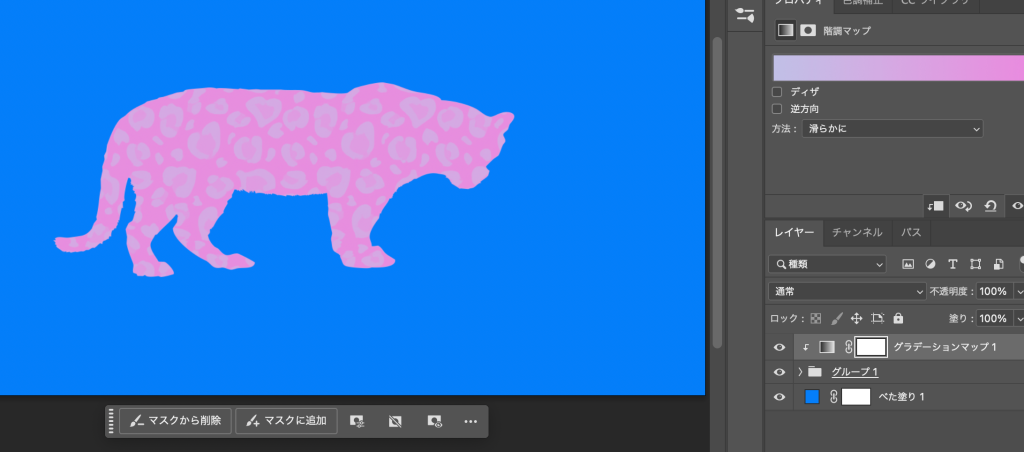Viewport: 1024px width, 452px height.
Task: Click lock transparent pixels icon
Action: 815,318
